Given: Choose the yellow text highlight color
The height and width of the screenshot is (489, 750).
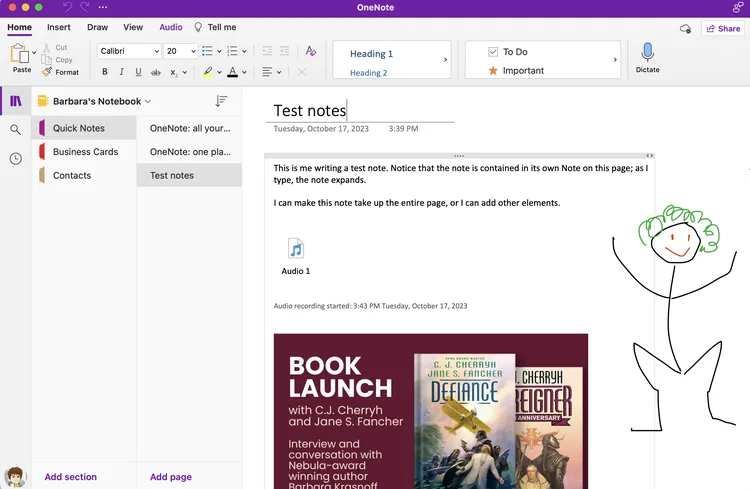Looking at the screenshot, I should 206,72.
